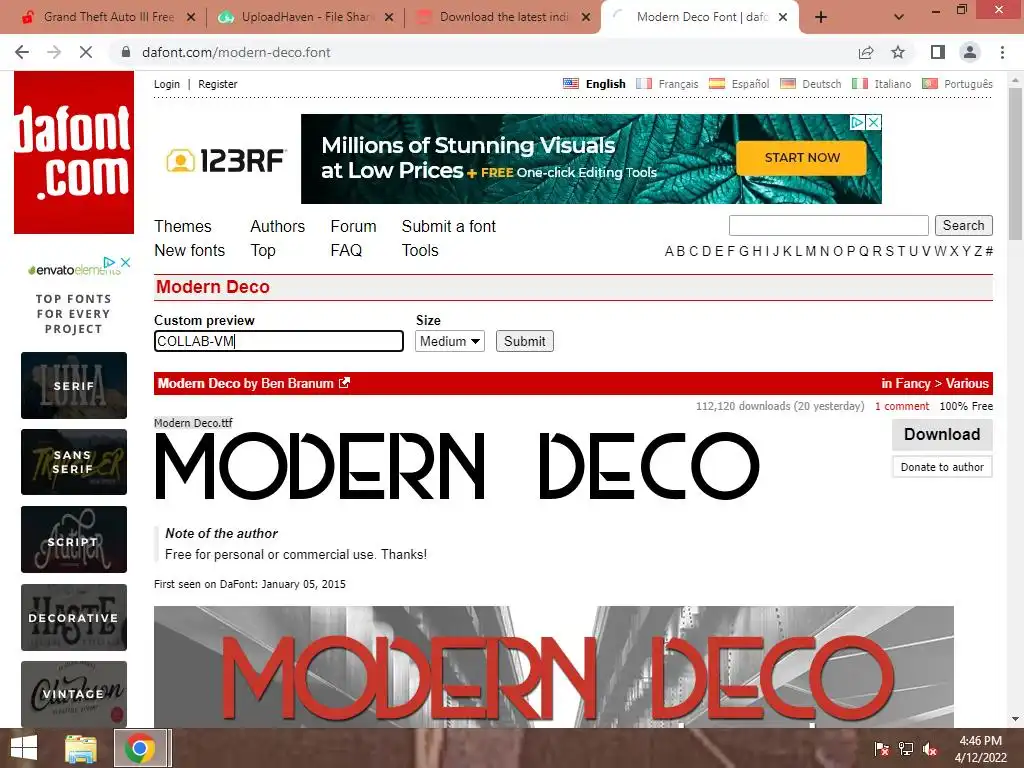Click Donate to author button
This screenshot has height=768, width=1024.
tap(942, 467)
